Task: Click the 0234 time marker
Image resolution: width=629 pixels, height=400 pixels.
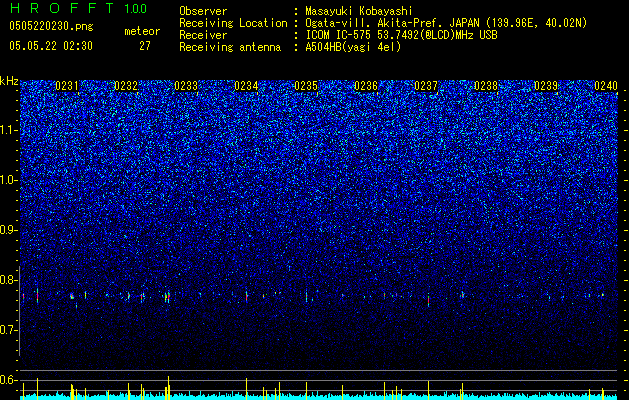Action: click(246, 86)
